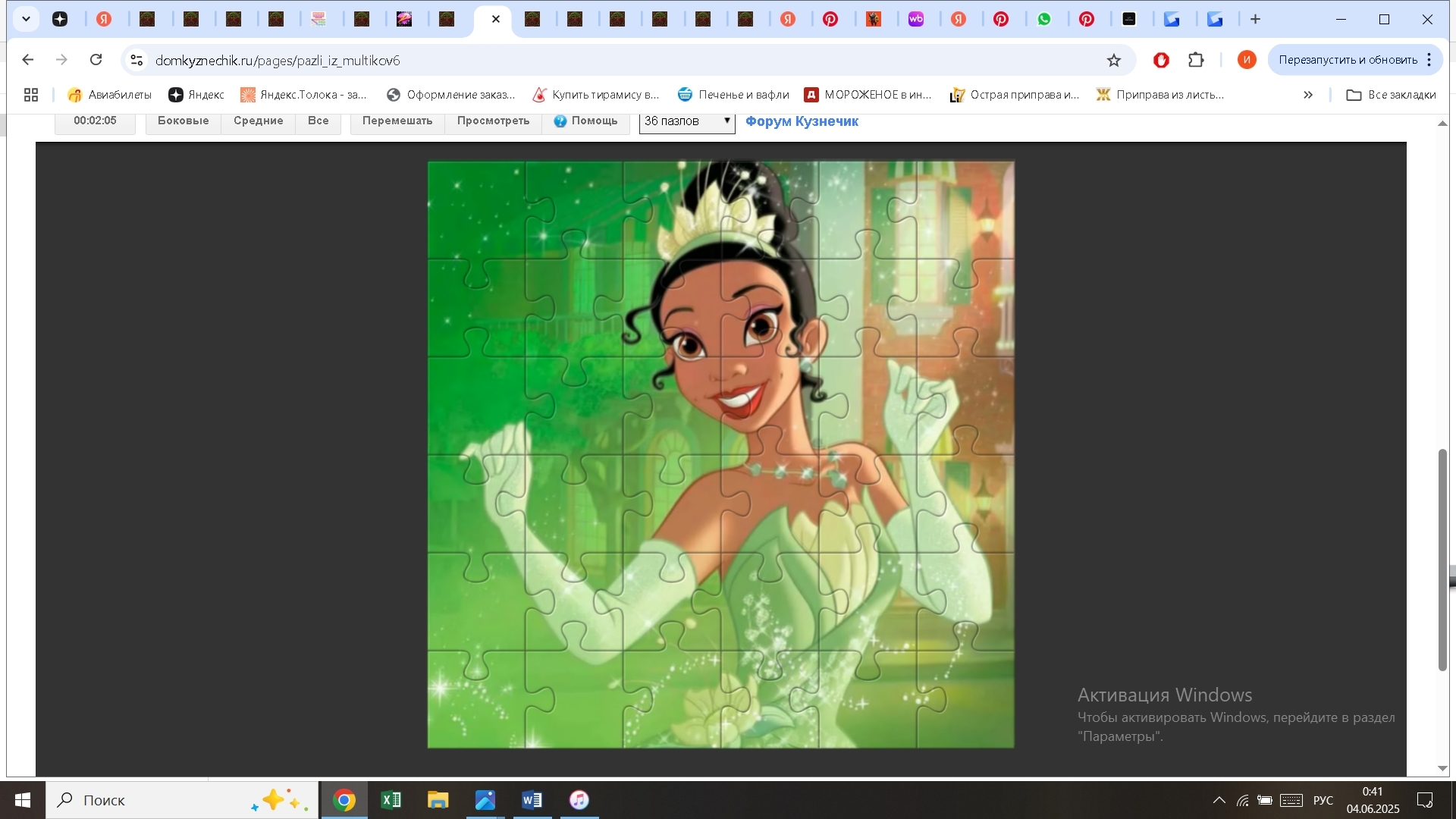Open the orange profile avatar И
The height and width of the screenshot is (819, 1456).
pyautogui.click(x=1247, y=60)
